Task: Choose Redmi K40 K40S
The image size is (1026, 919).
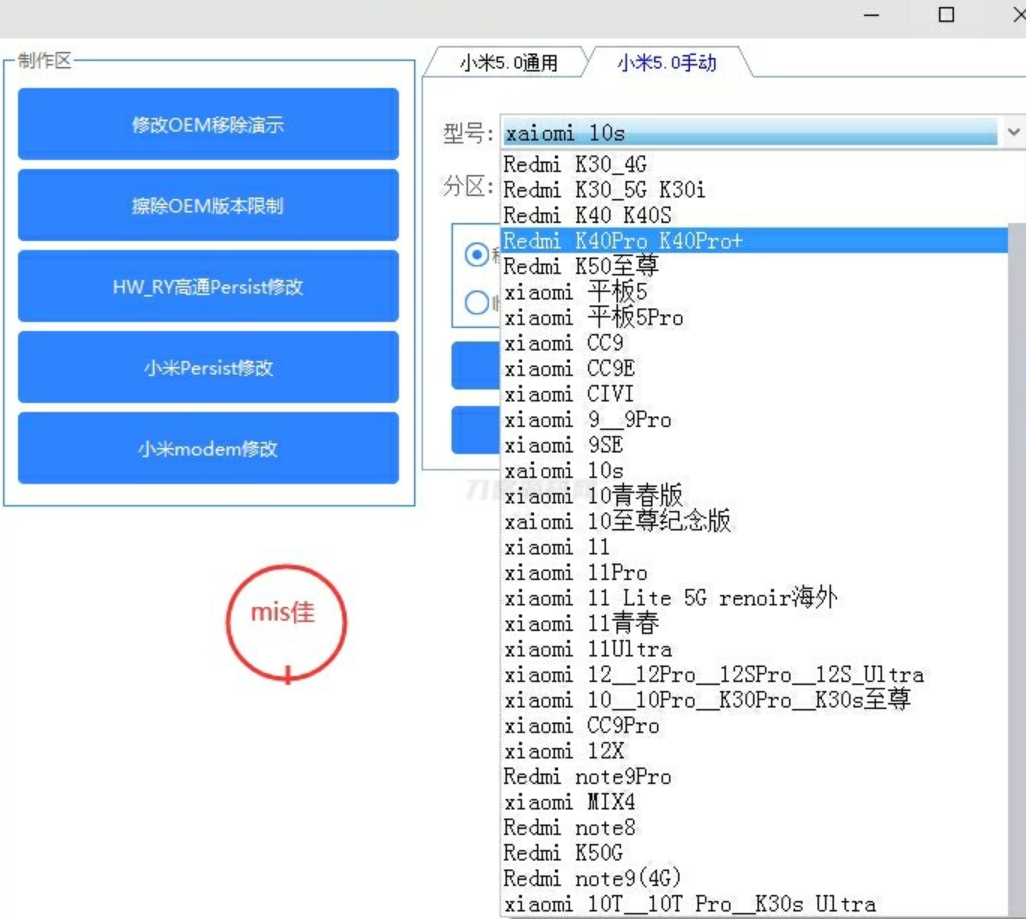Action: [x=754, y=215]
